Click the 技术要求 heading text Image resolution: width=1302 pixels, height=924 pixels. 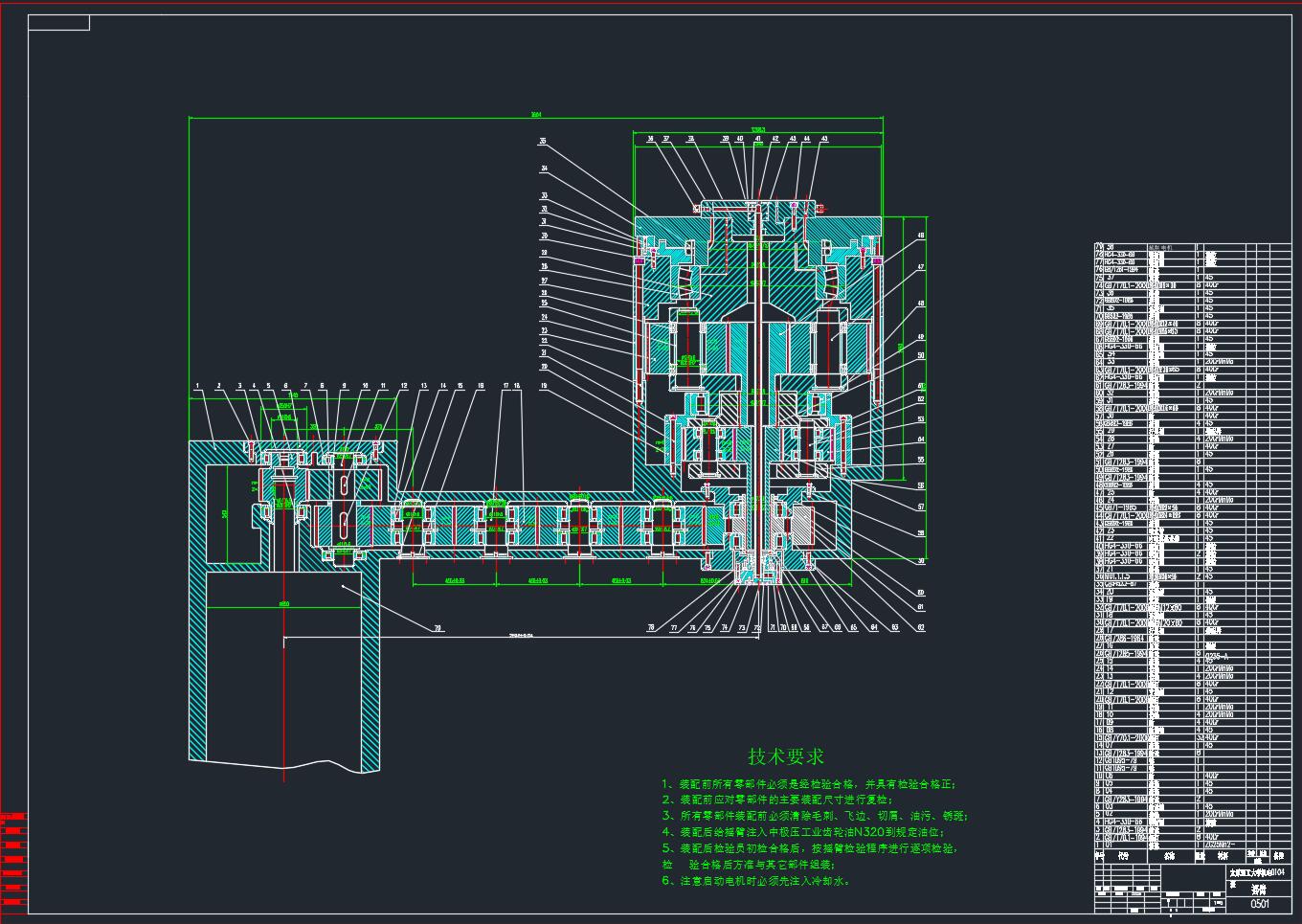pos(786,756)
